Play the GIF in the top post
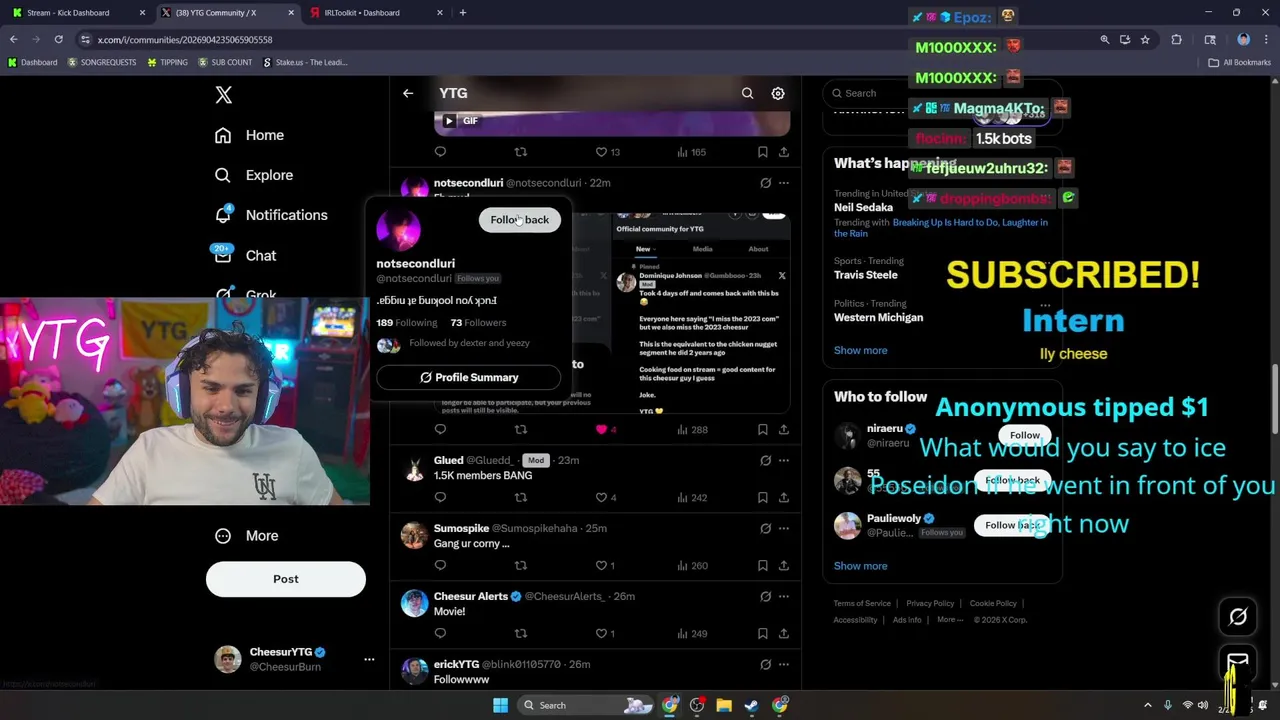The image size is (1280, 720). [x=449, y=121]
